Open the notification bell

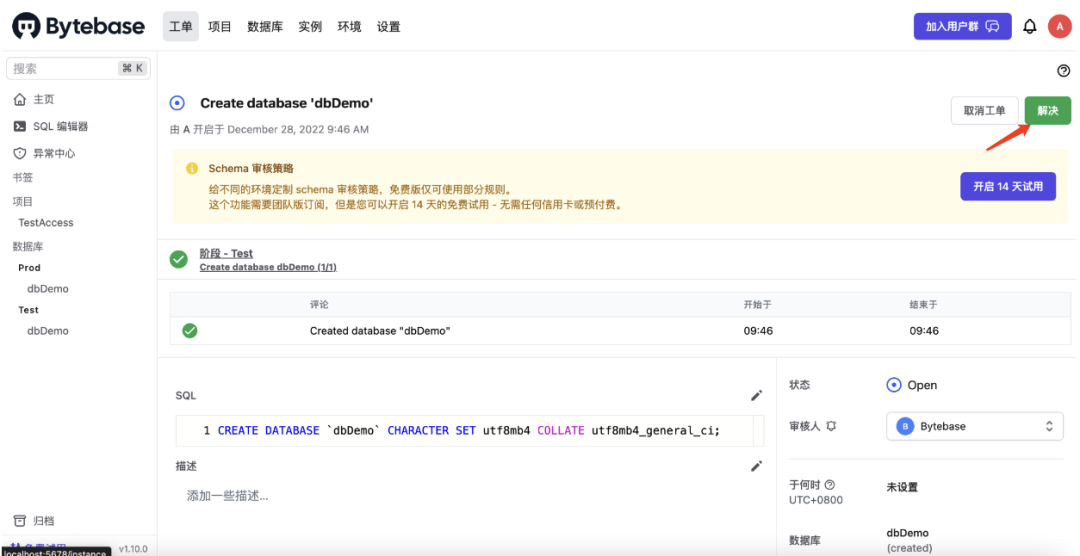point(1030,27)
